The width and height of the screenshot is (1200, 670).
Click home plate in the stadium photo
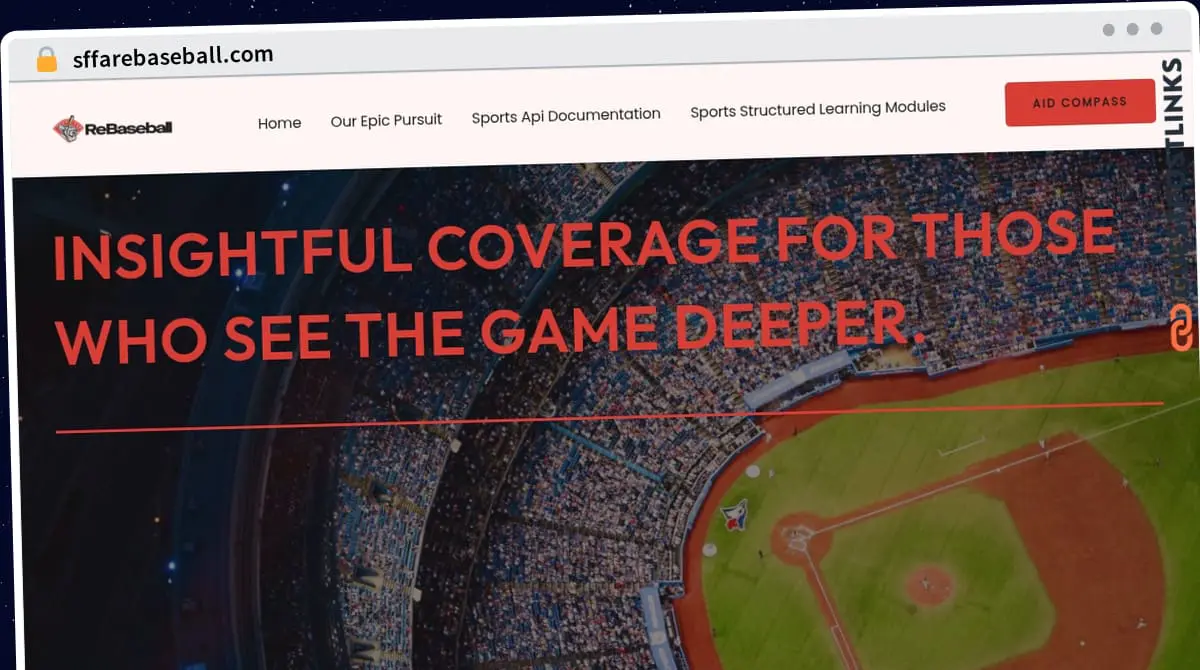797,537
